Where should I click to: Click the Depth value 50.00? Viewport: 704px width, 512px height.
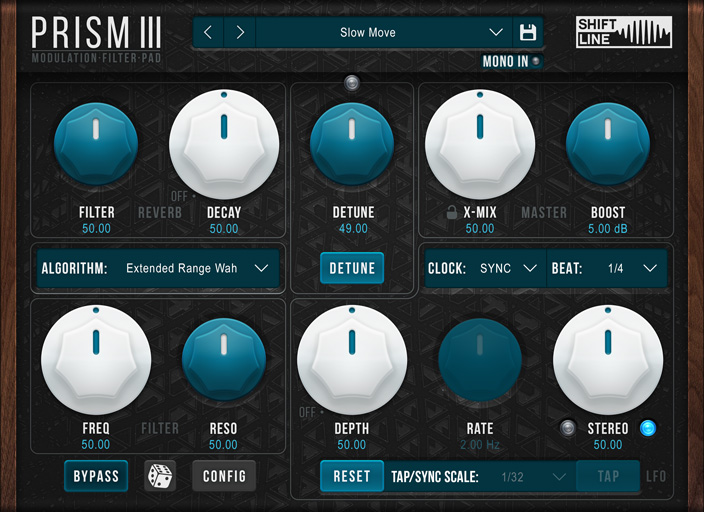pos(352,445)
